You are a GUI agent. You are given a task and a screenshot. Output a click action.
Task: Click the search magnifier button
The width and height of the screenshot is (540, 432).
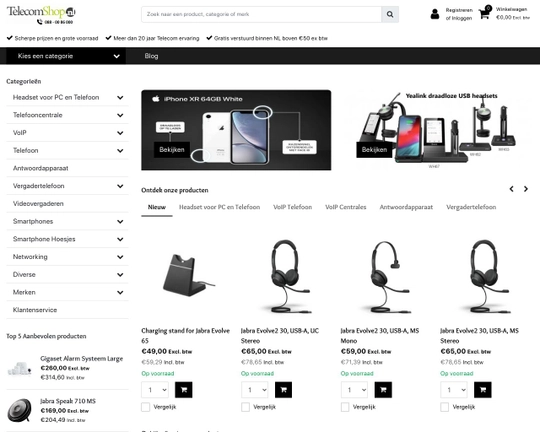(x=390, y=14)
